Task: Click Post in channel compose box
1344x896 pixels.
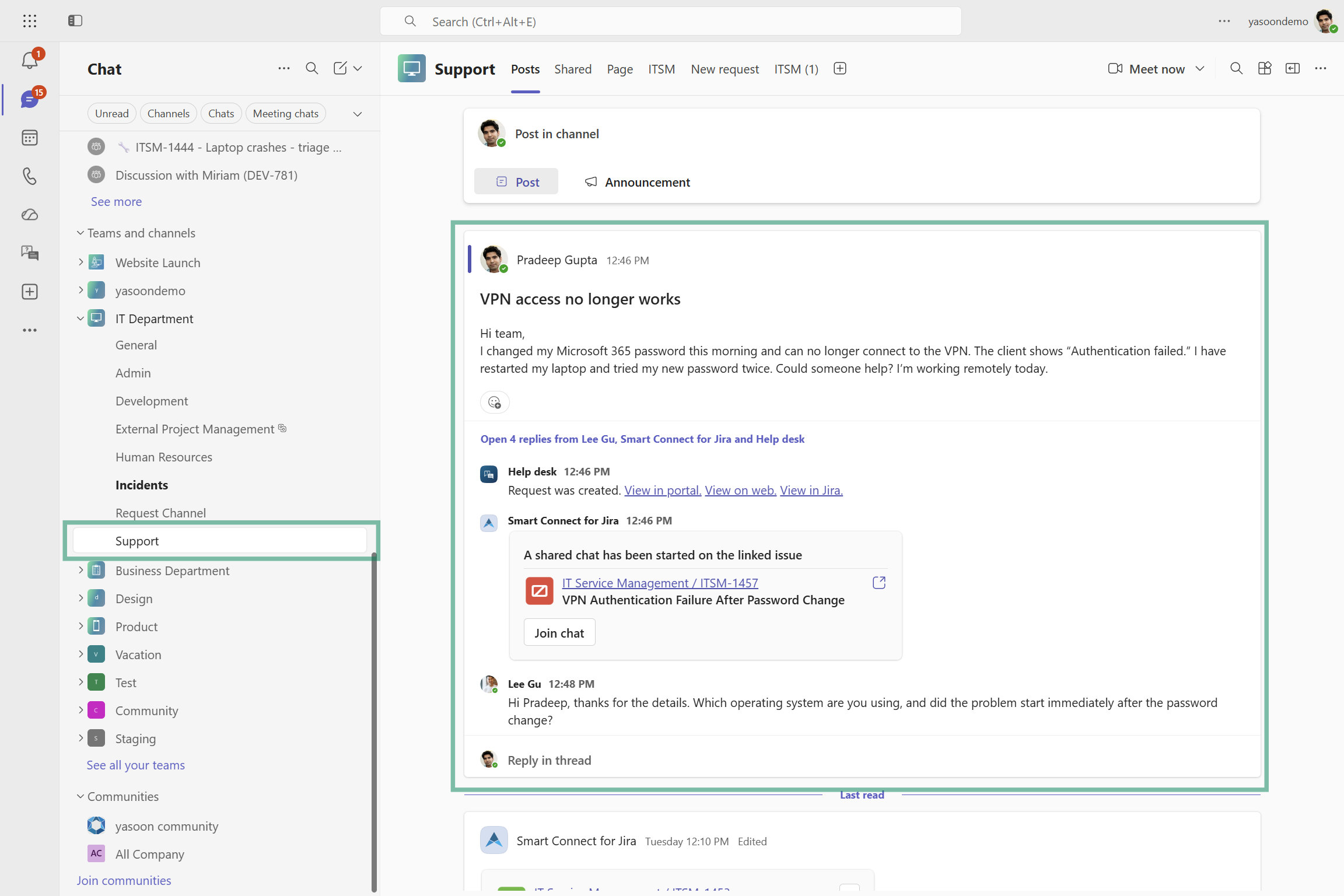Action: click(557, 134)
